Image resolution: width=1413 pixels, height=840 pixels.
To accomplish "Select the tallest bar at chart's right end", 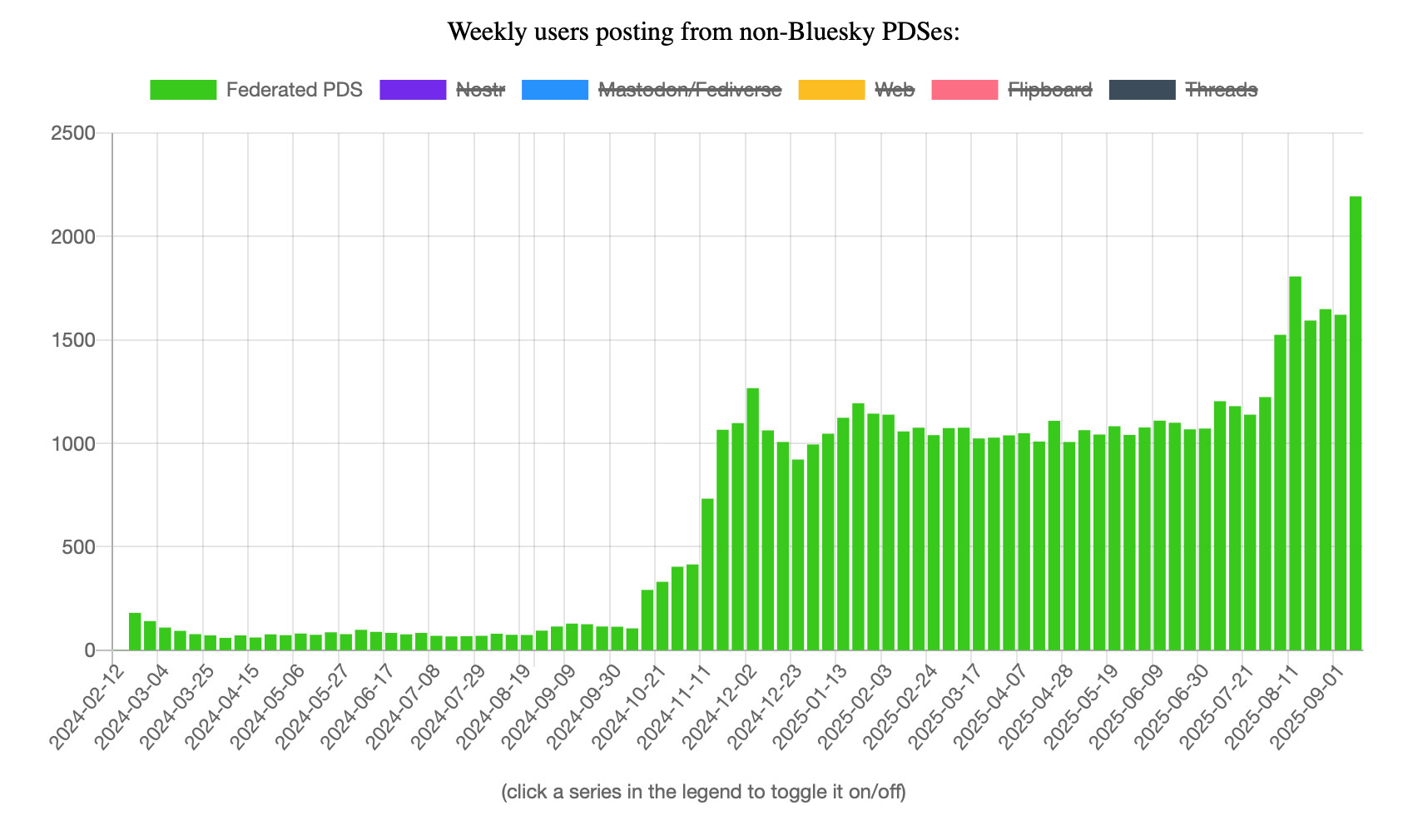I will click(1356, 422).
